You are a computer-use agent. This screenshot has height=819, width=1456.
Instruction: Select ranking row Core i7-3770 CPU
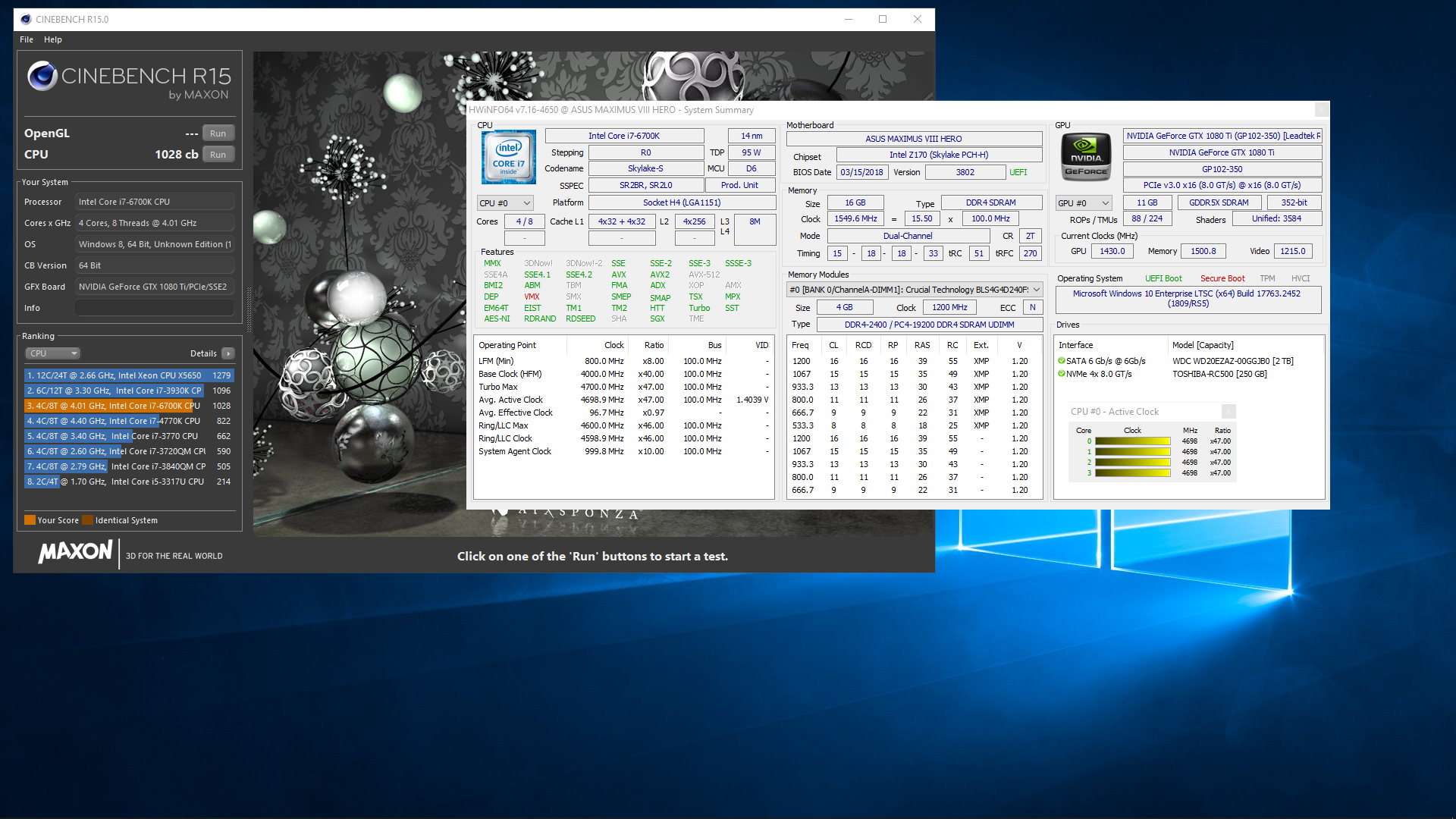(x=129, y=436)
